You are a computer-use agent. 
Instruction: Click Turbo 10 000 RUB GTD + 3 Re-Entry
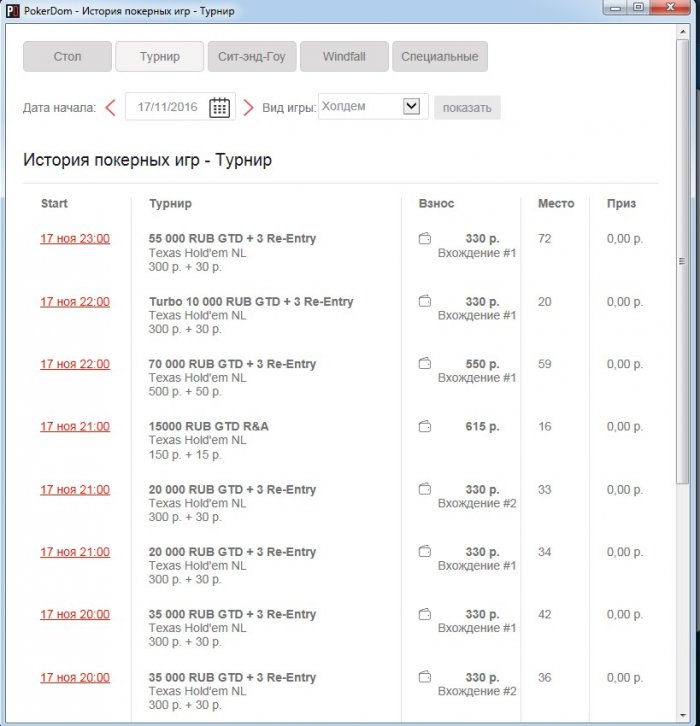click(x=251, y=301)
